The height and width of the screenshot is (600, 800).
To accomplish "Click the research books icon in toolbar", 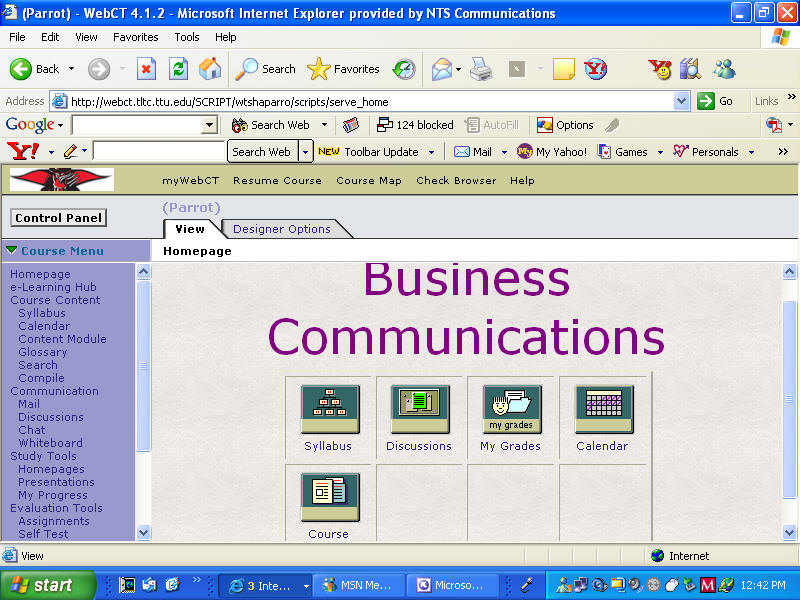I will click(690, 69).
